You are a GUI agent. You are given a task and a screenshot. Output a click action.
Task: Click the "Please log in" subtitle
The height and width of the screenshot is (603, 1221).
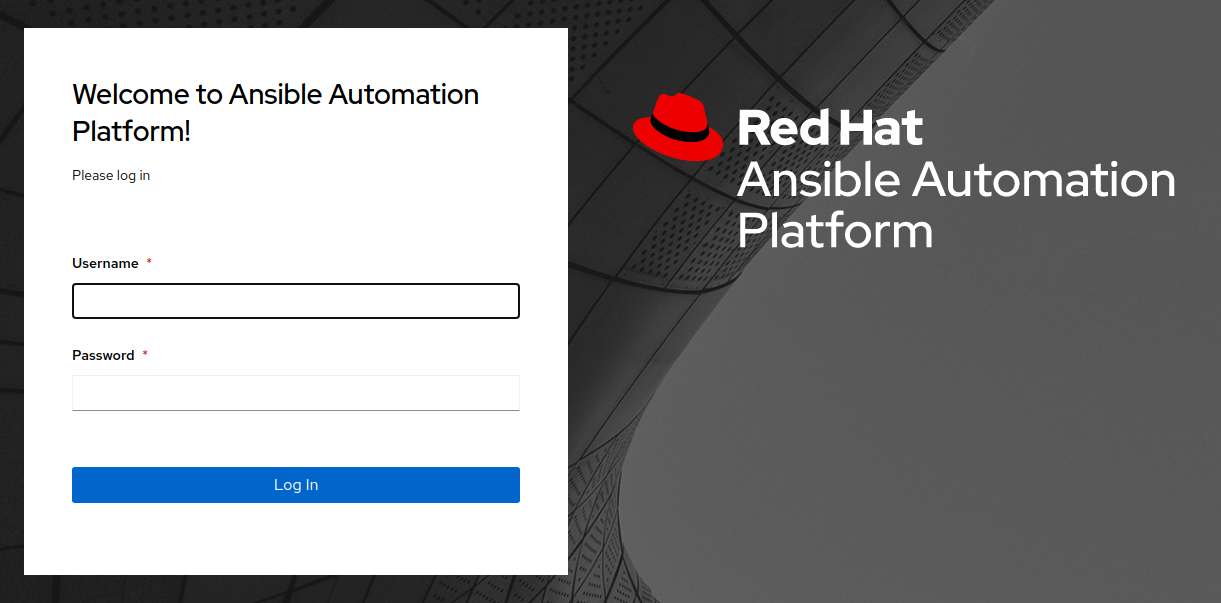coord(111,175)
